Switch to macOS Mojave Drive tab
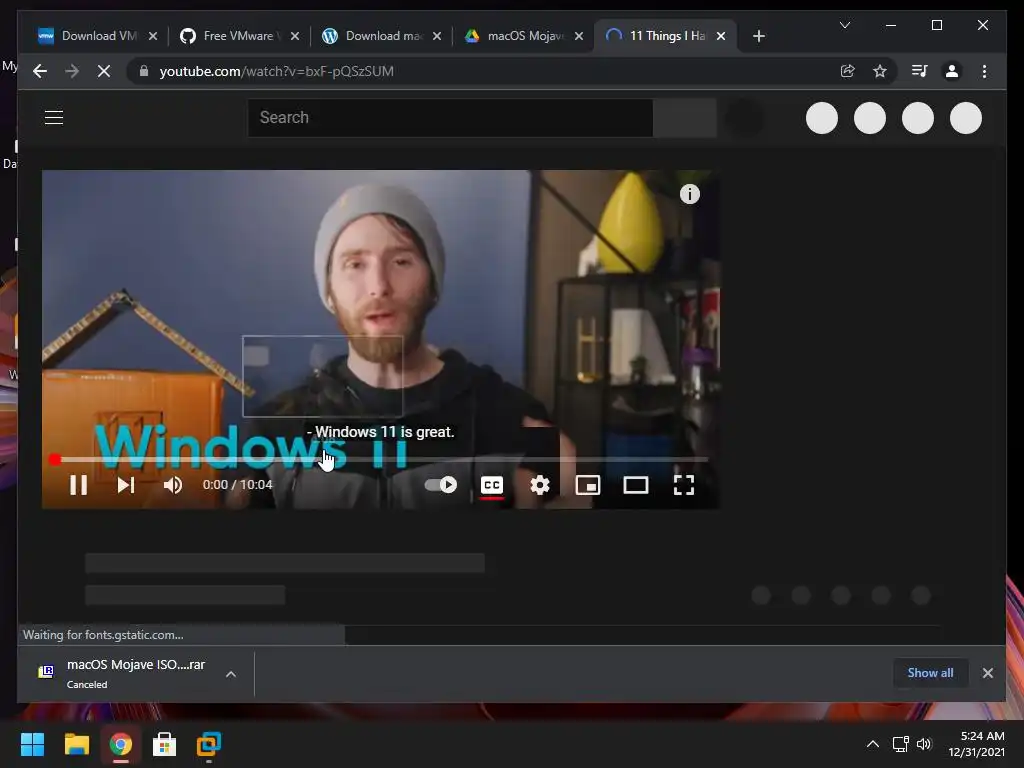The height and width of the screenshot is (768, 1024). point(524,36)
